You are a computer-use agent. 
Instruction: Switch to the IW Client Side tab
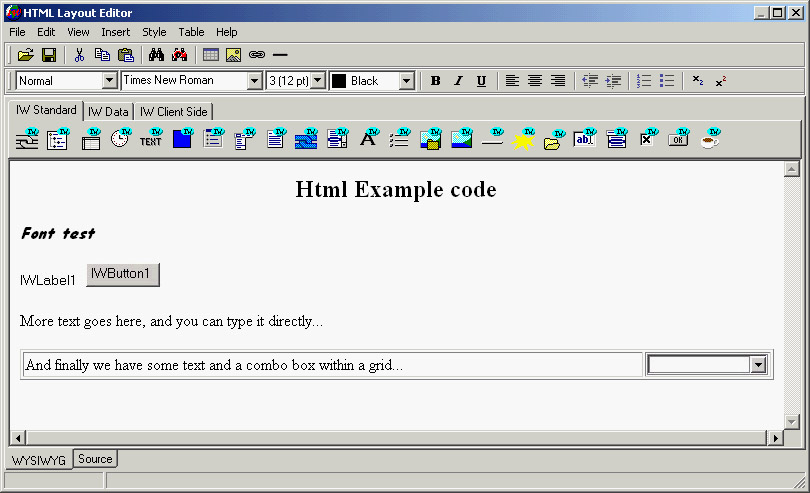pyautogui.click(x=173, y=112)
